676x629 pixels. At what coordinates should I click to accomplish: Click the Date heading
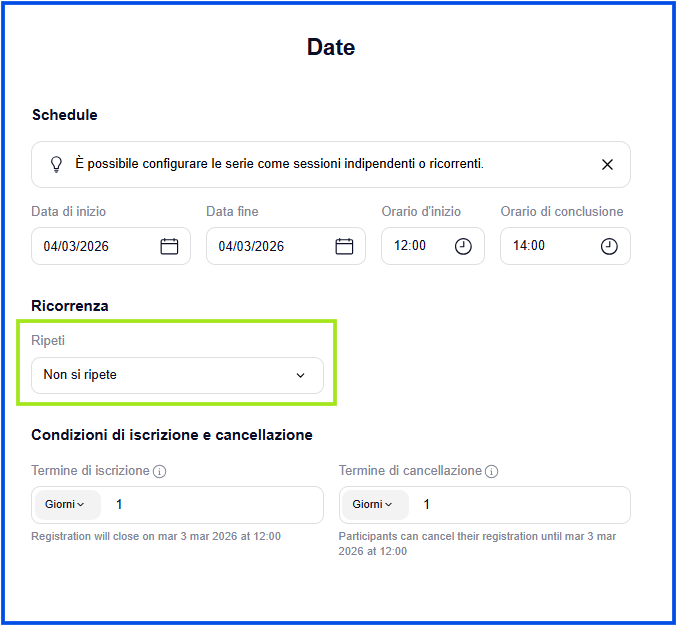331,47
